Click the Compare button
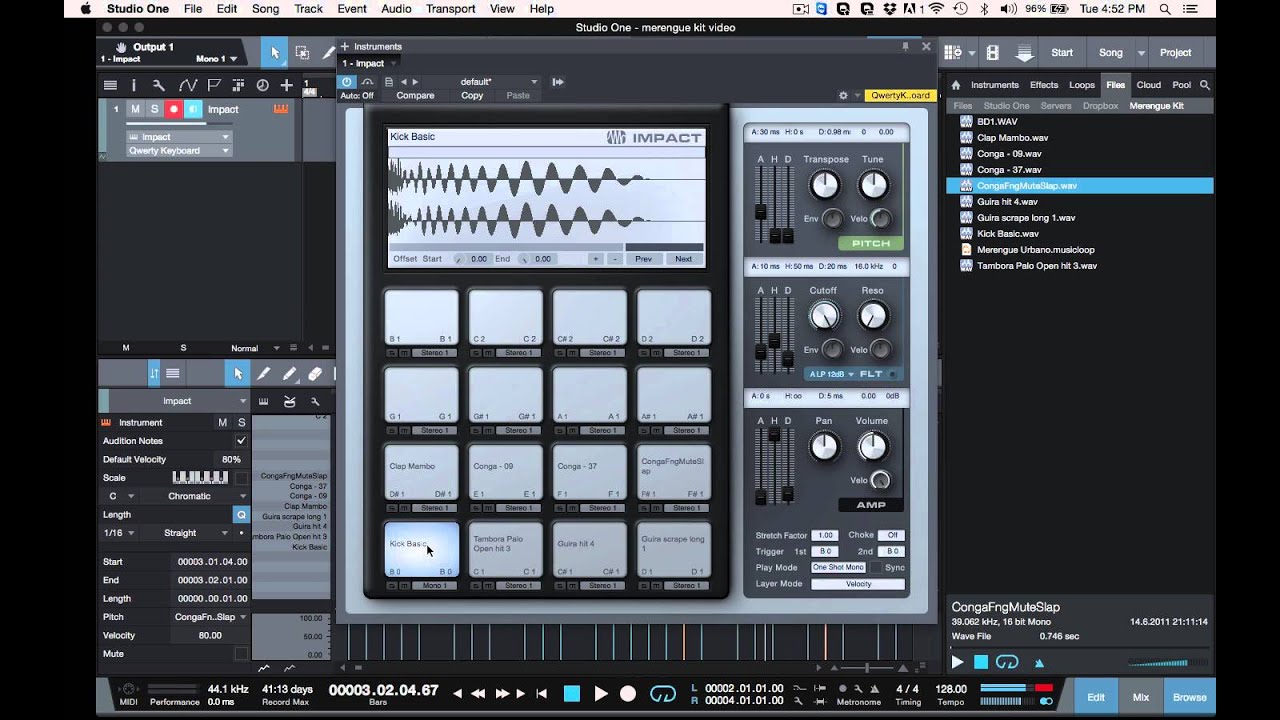The height and width of the screenshot is (720, 1280). click(415, 96)
